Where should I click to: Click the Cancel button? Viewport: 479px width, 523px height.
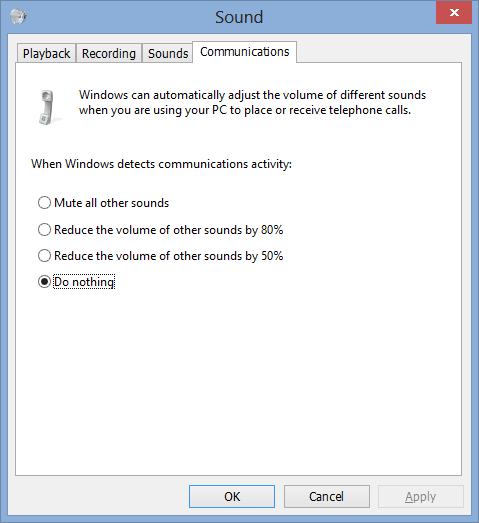327,496
